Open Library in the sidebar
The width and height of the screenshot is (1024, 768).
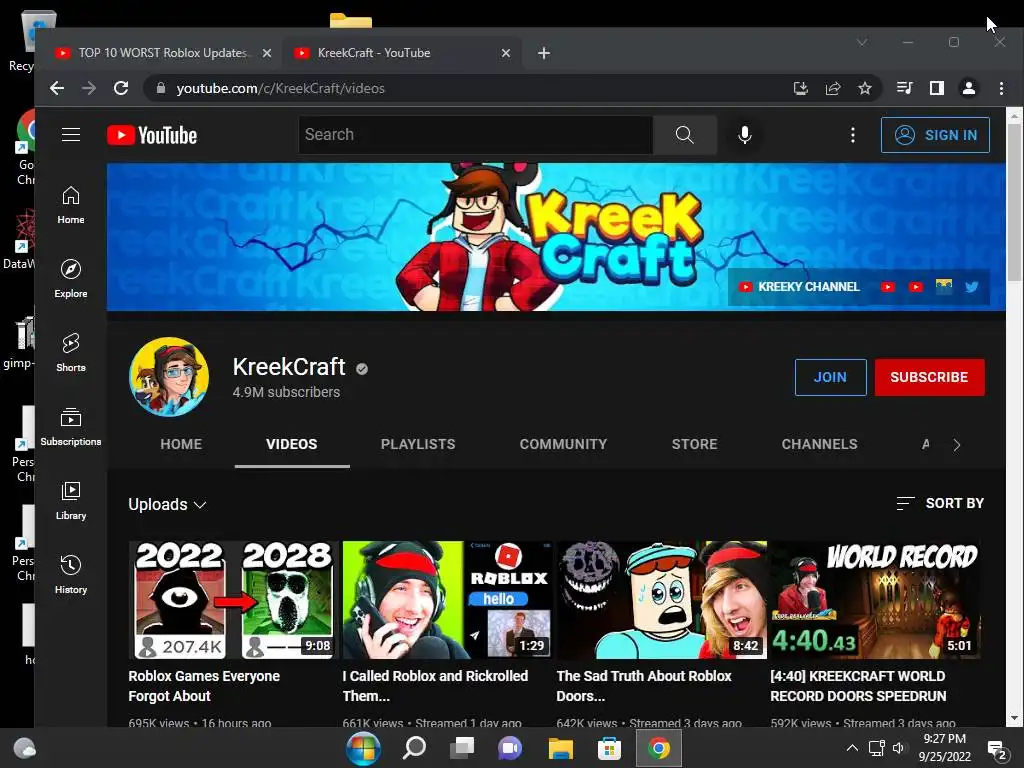(71, 501)
